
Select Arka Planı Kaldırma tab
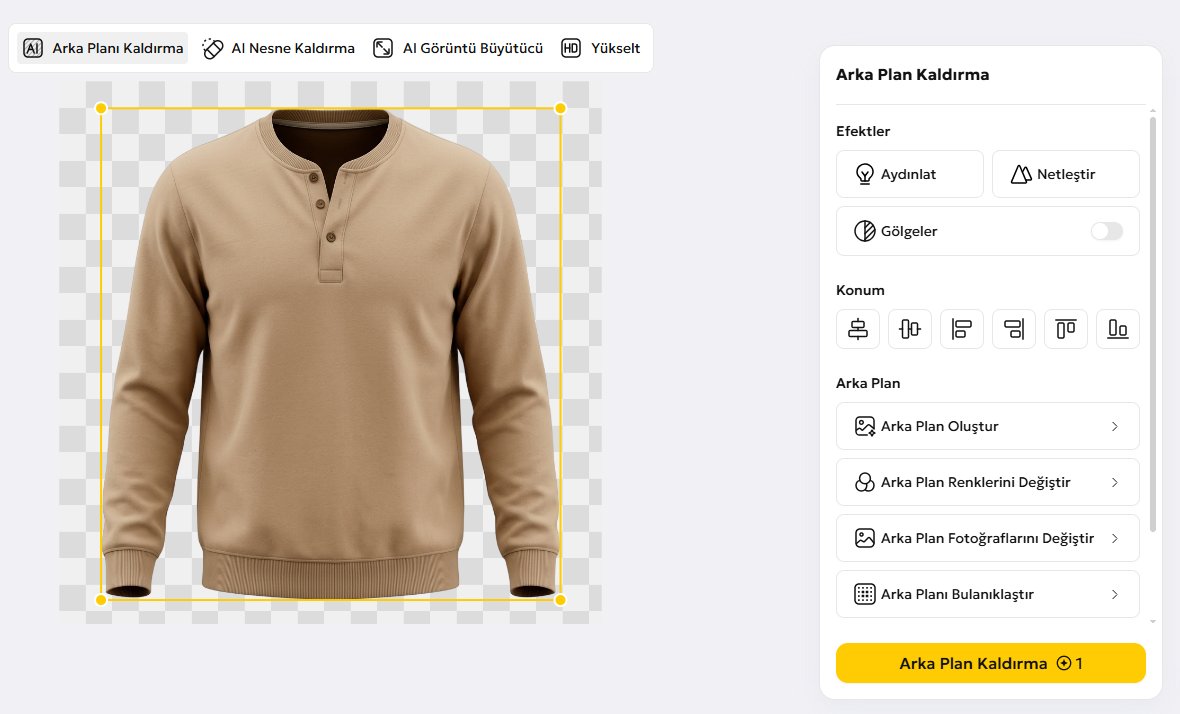[102, 48]
